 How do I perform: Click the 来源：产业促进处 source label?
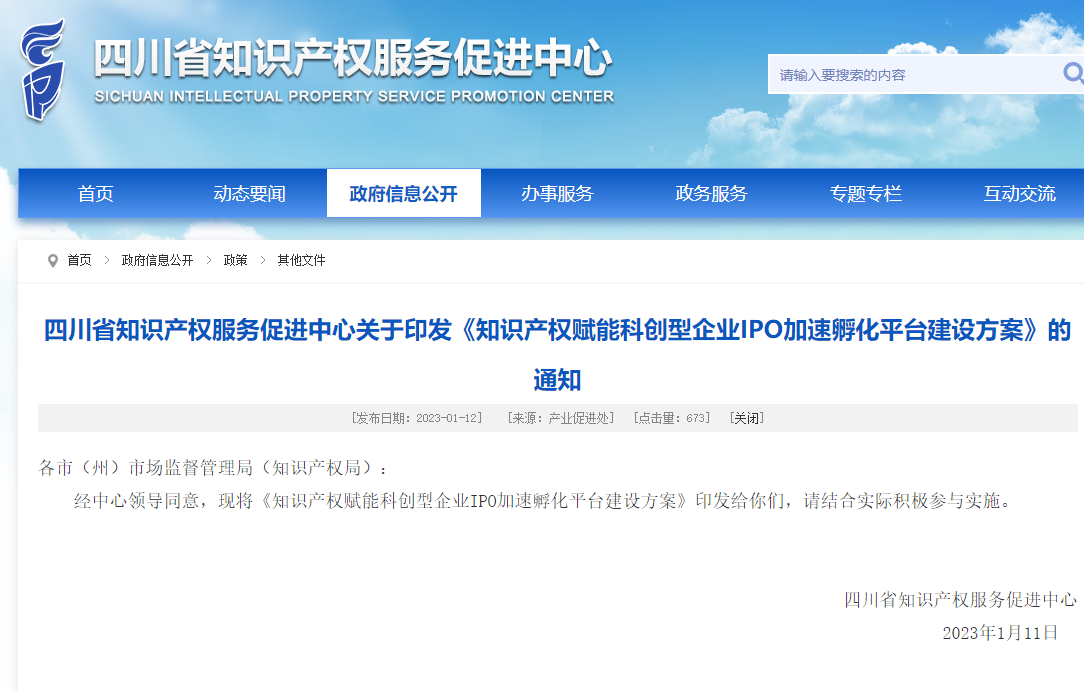(560, 418)
